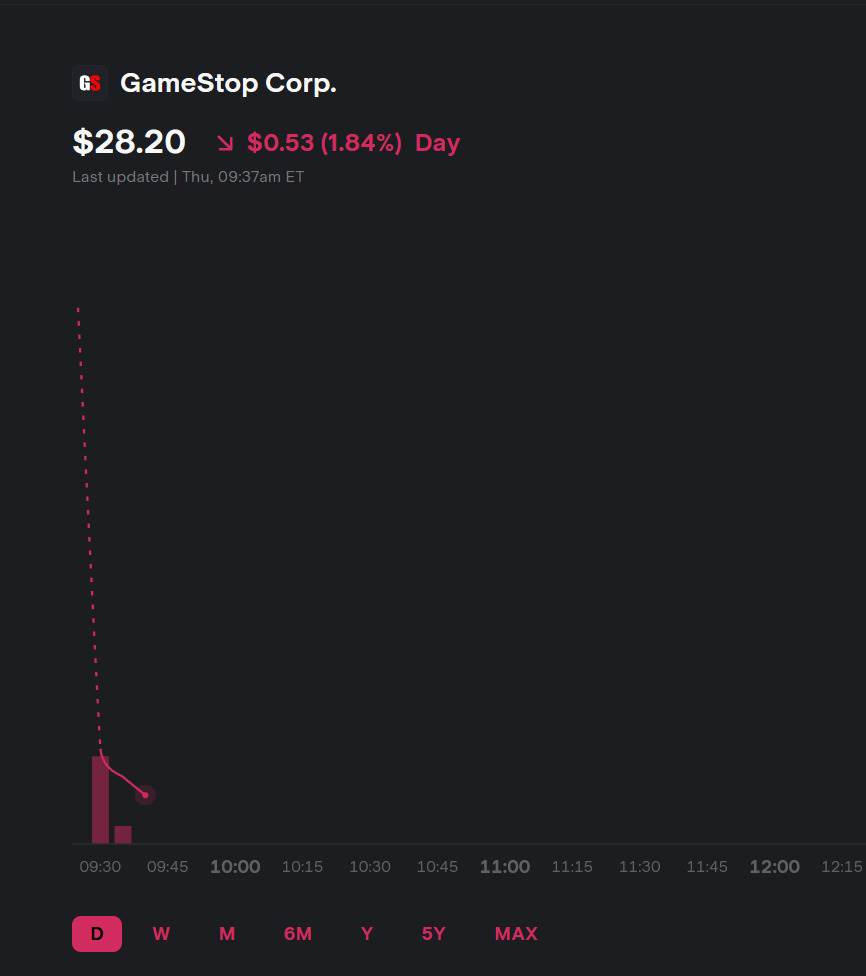Click the 12:00 time axis label
Viewport: 866px width, 976px height.
coord(774,867)
